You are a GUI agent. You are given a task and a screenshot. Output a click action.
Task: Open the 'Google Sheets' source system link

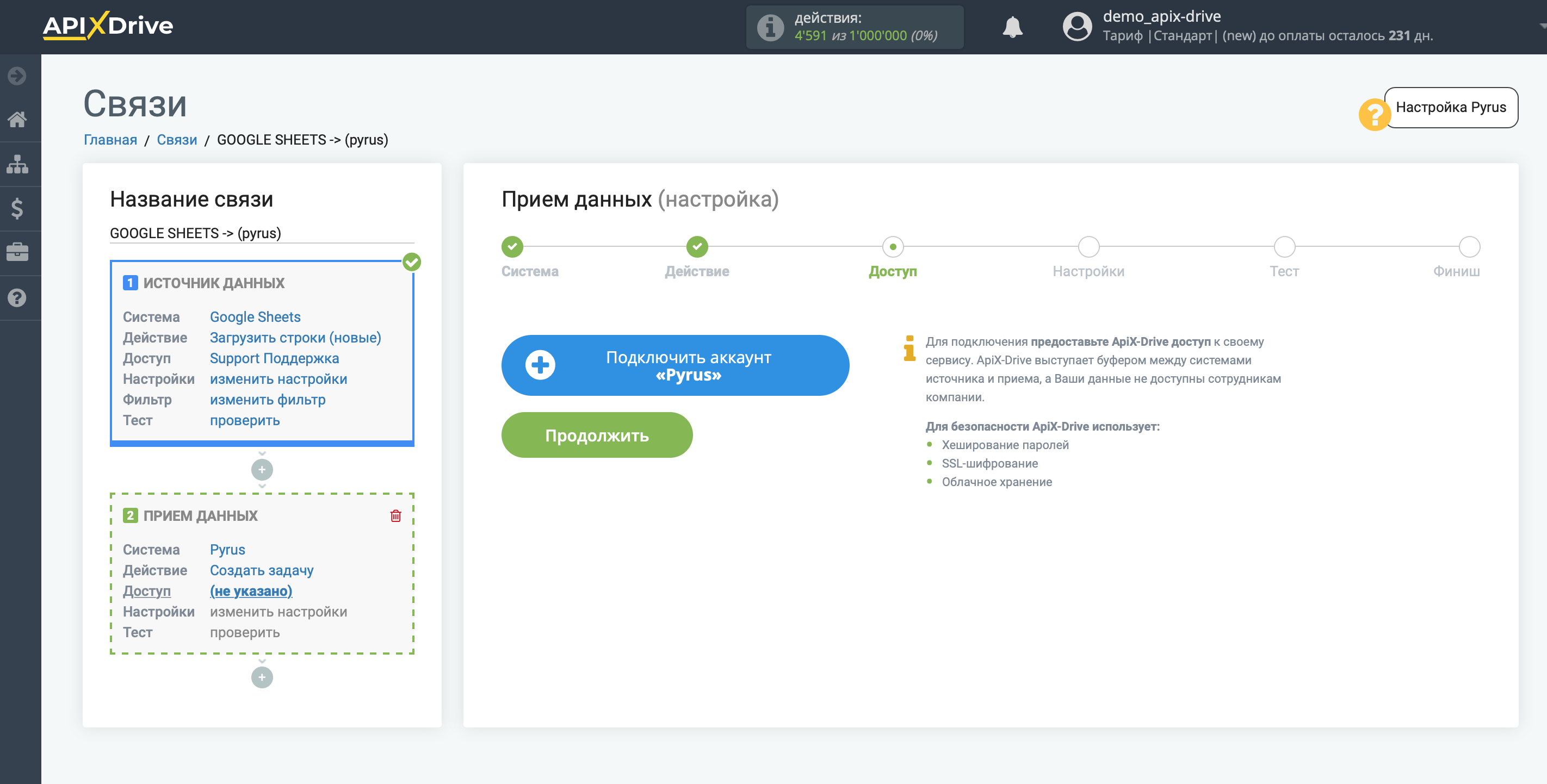click(255, 317)
